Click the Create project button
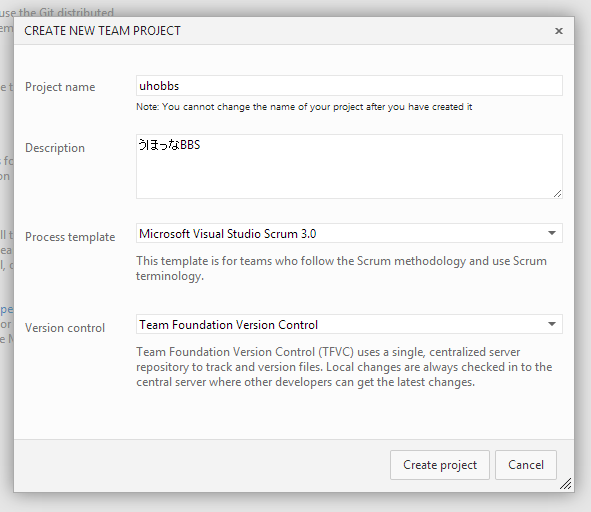Screen dimensions: 591x512 [440, 465]
